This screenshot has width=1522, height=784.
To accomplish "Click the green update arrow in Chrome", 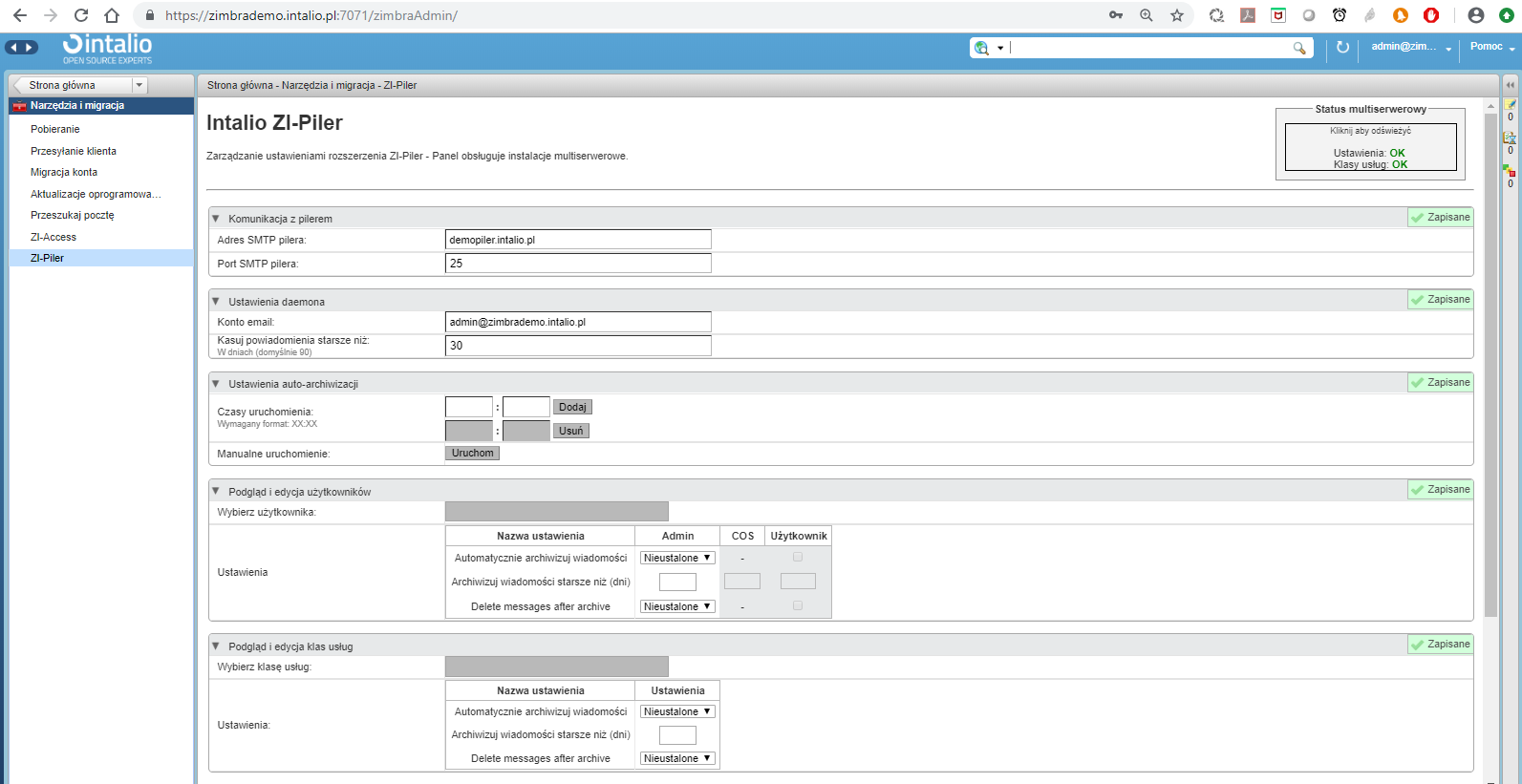I will click(x=1507, y=15).
